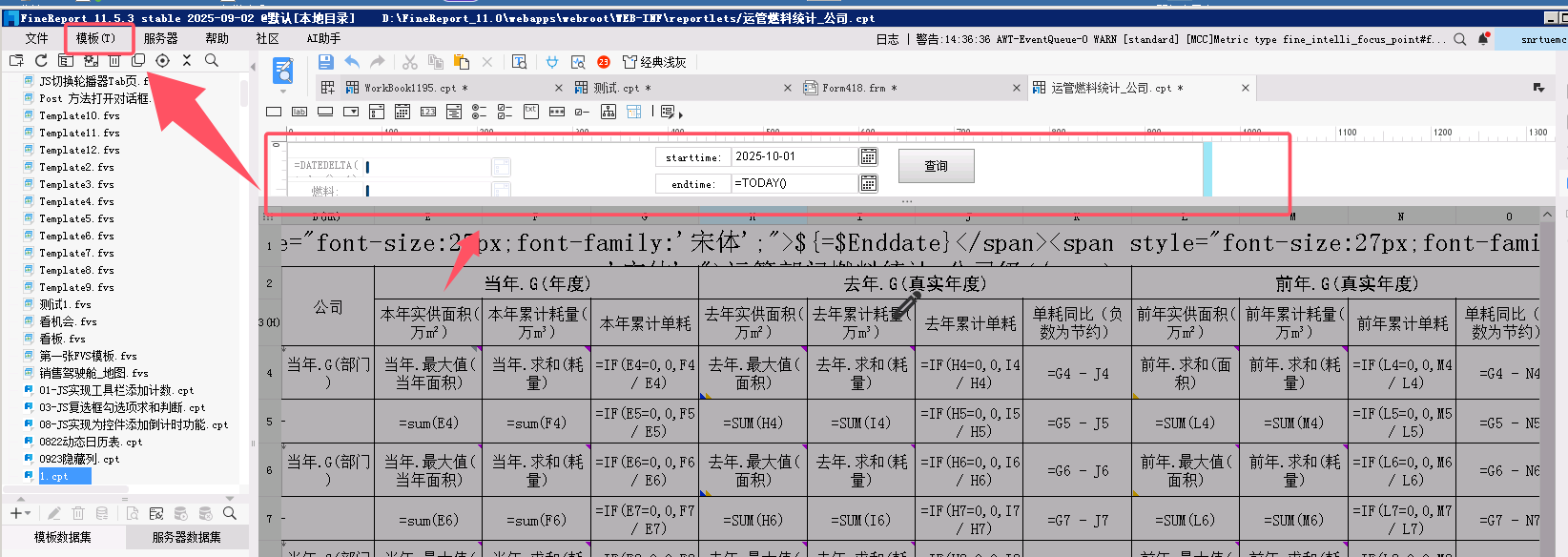The height and width of the screenshot is (557, 1568).
Task: Open the tab list dropdown at right of tabs
Action: tap(1538, 88)
